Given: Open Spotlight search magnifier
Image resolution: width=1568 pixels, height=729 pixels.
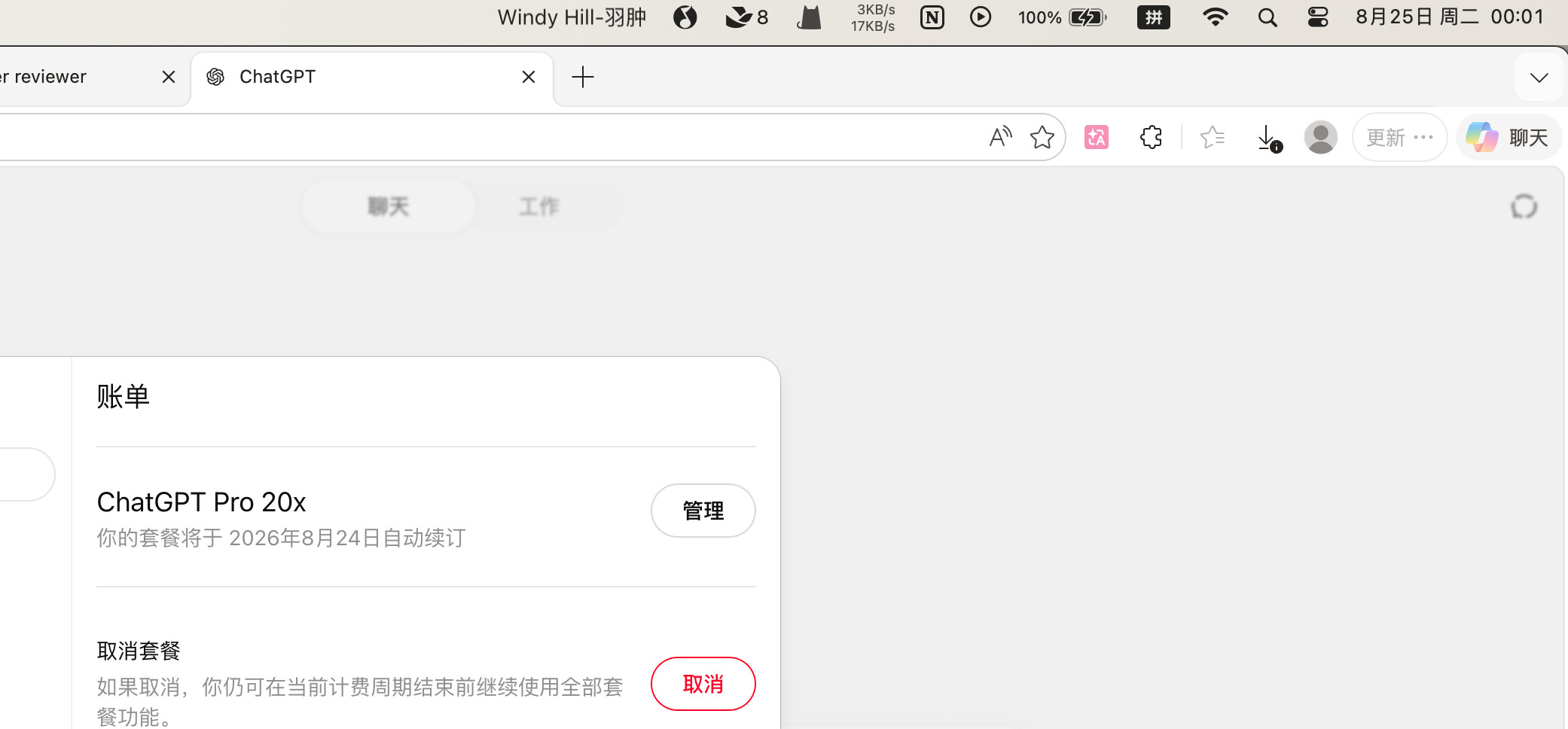Looking at the screenshot, I should tap(1268, 17).
